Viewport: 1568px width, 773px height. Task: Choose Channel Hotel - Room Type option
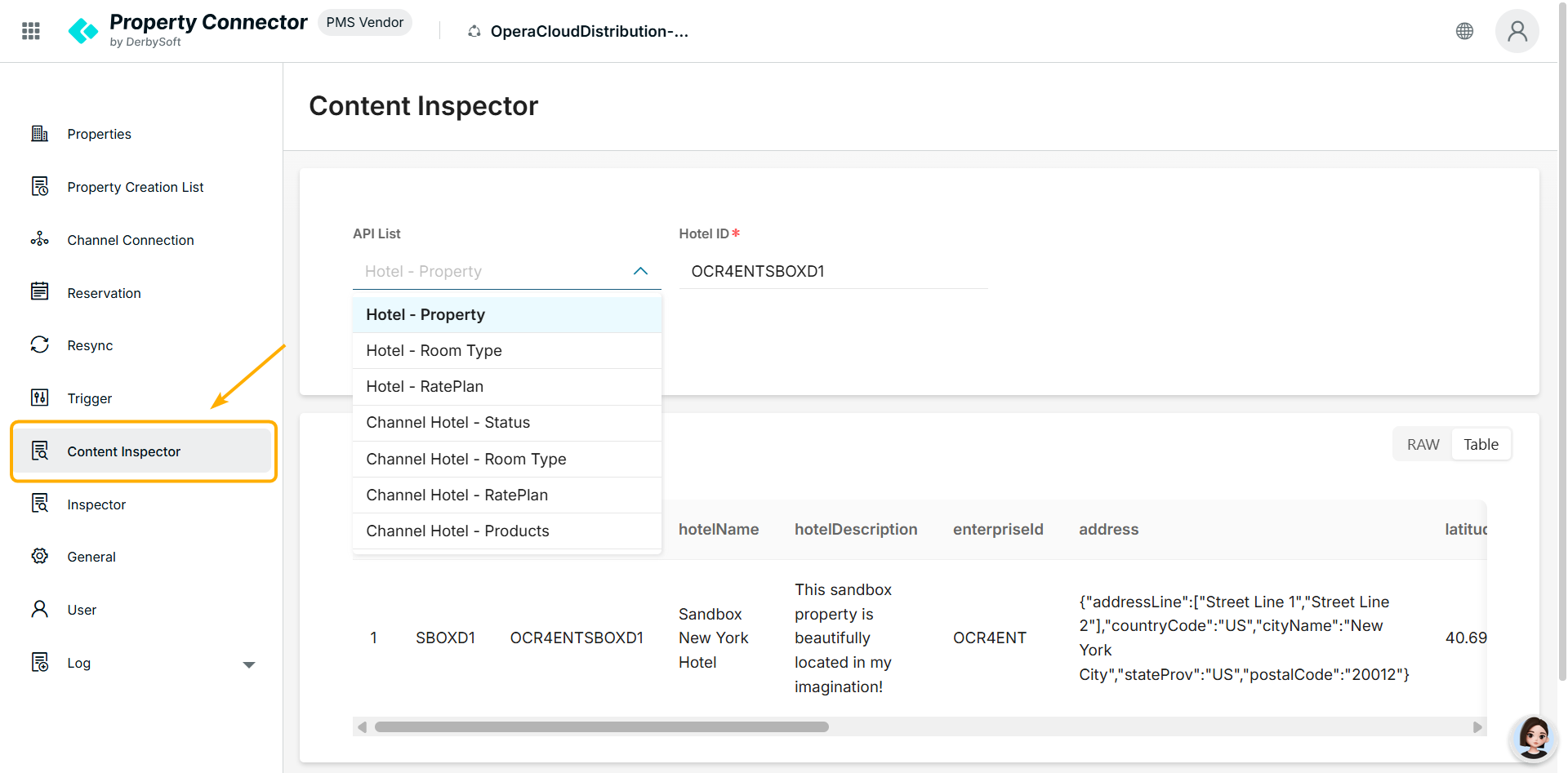(x=507, y=459)
